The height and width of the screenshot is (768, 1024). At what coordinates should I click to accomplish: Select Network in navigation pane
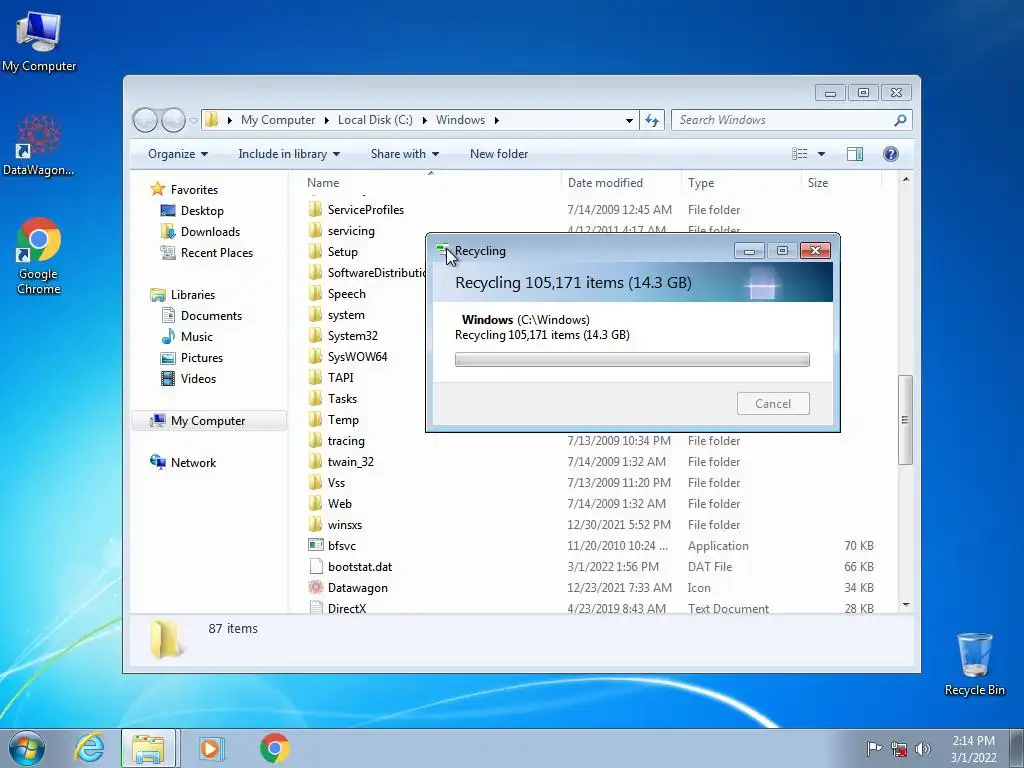pyautogui.click(x=193, y=462)
